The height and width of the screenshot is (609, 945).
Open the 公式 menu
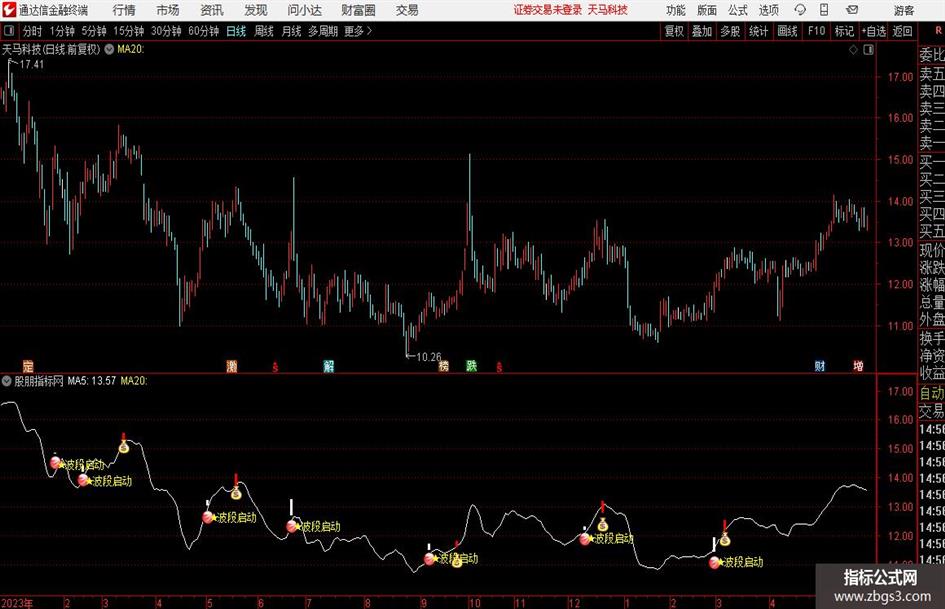pos(737,10)
